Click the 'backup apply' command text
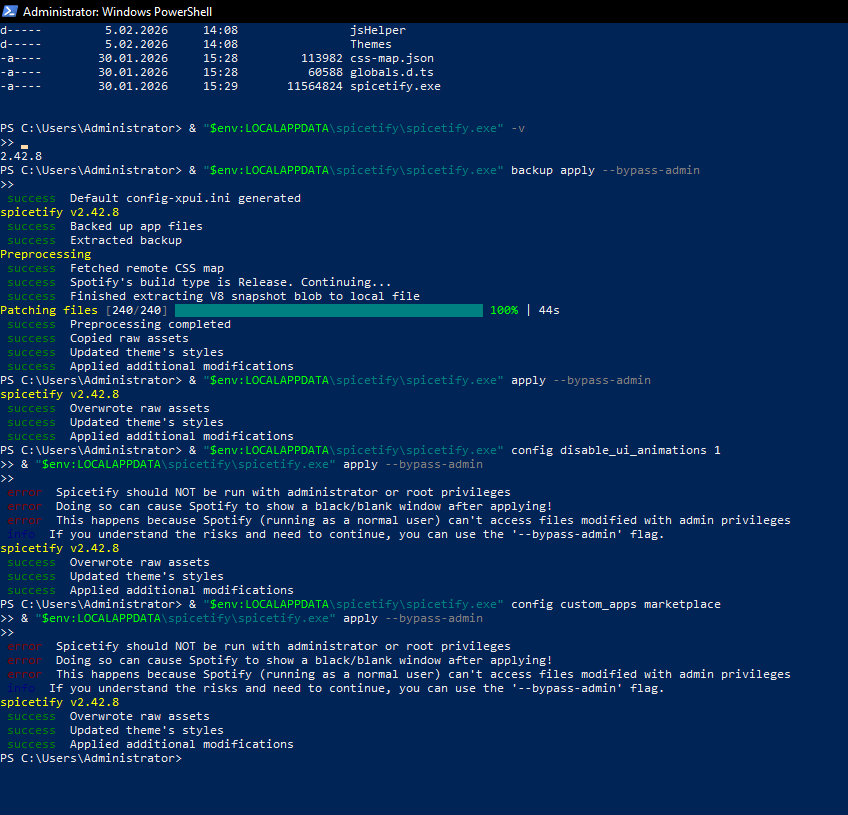The height and width of the screenshot is (815, 848). [553, 170]
